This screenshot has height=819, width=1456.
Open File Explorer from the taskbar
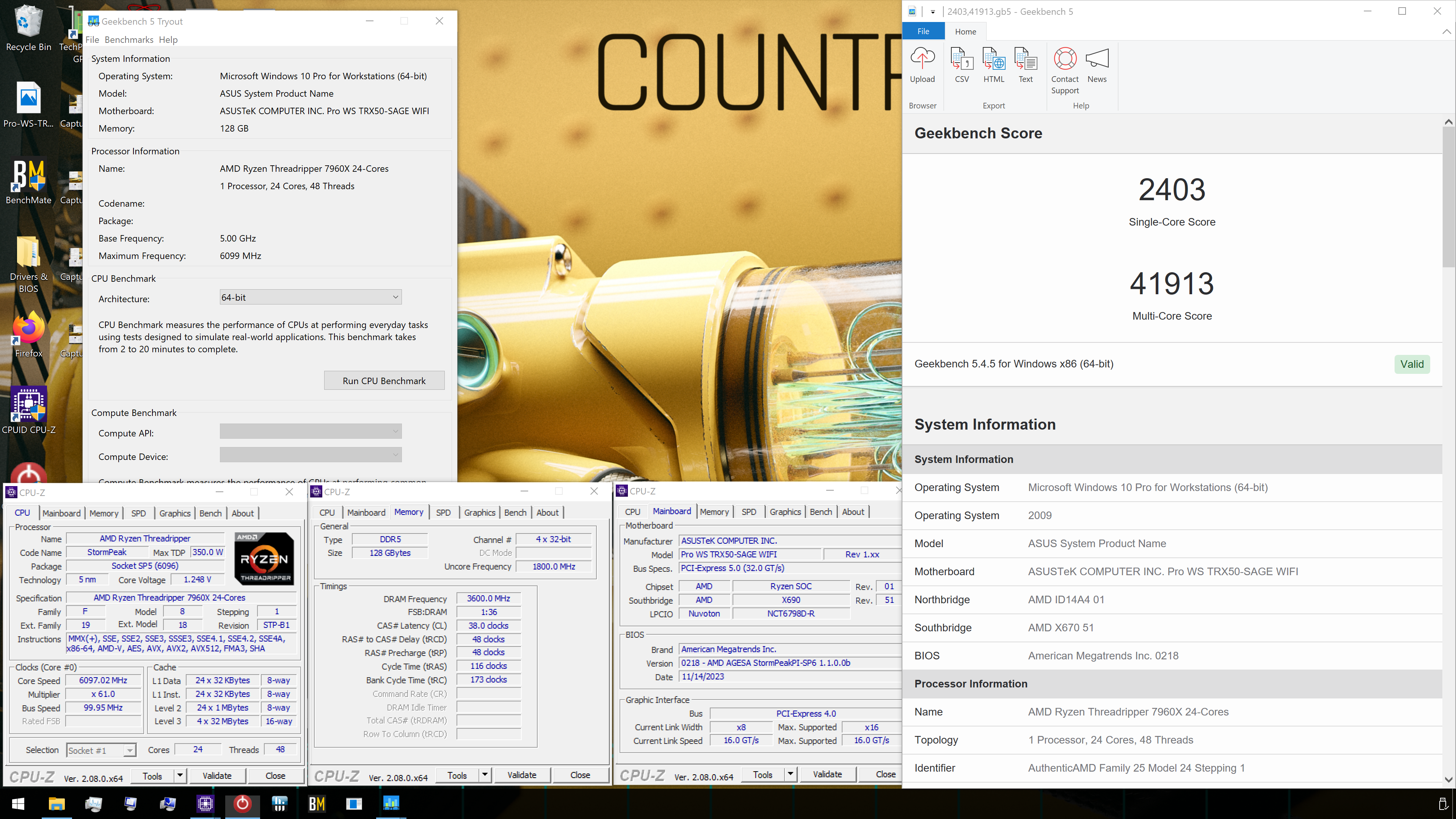pos(56,804)
